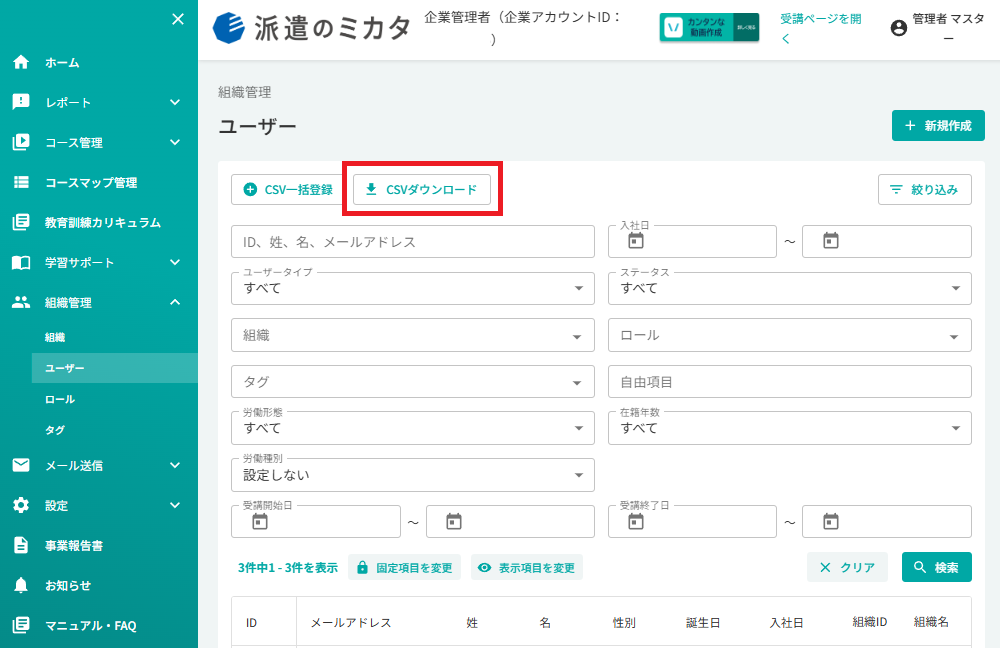This screenshot has width=1000, height=648.
Task: Open the 受講ページを開く link
Action: 821,28
